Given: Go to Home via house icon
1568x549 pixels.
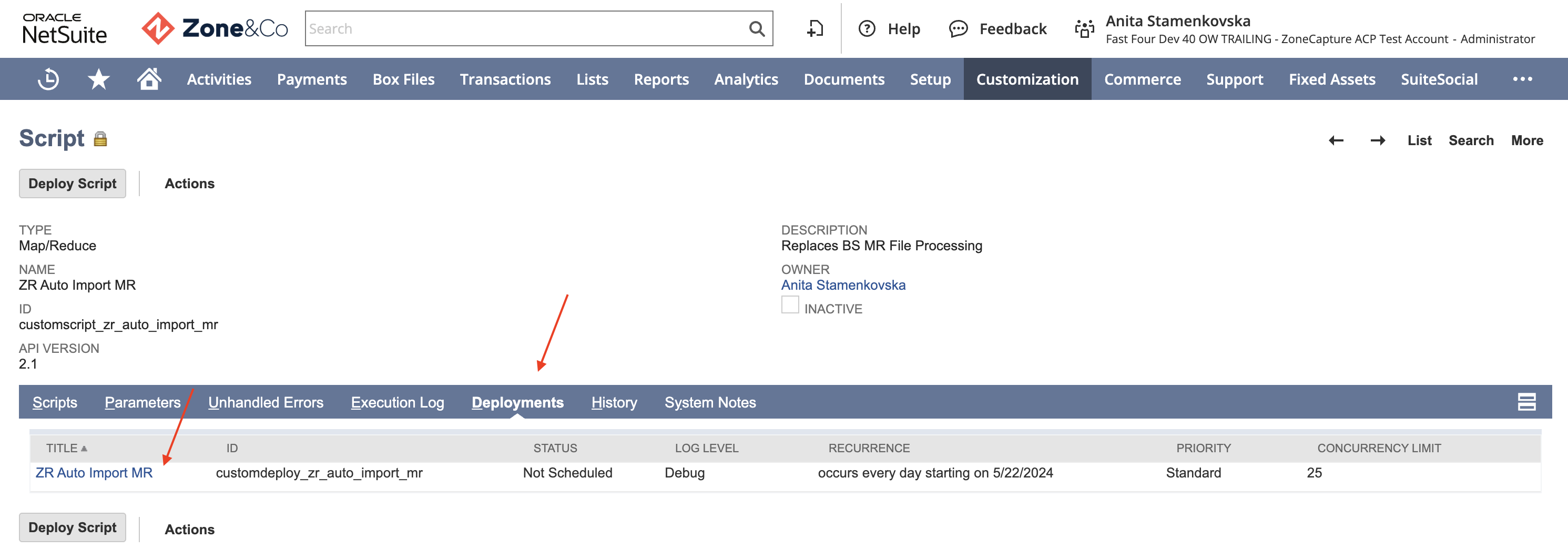Looking at the screenshot, I should pos(148,79).
